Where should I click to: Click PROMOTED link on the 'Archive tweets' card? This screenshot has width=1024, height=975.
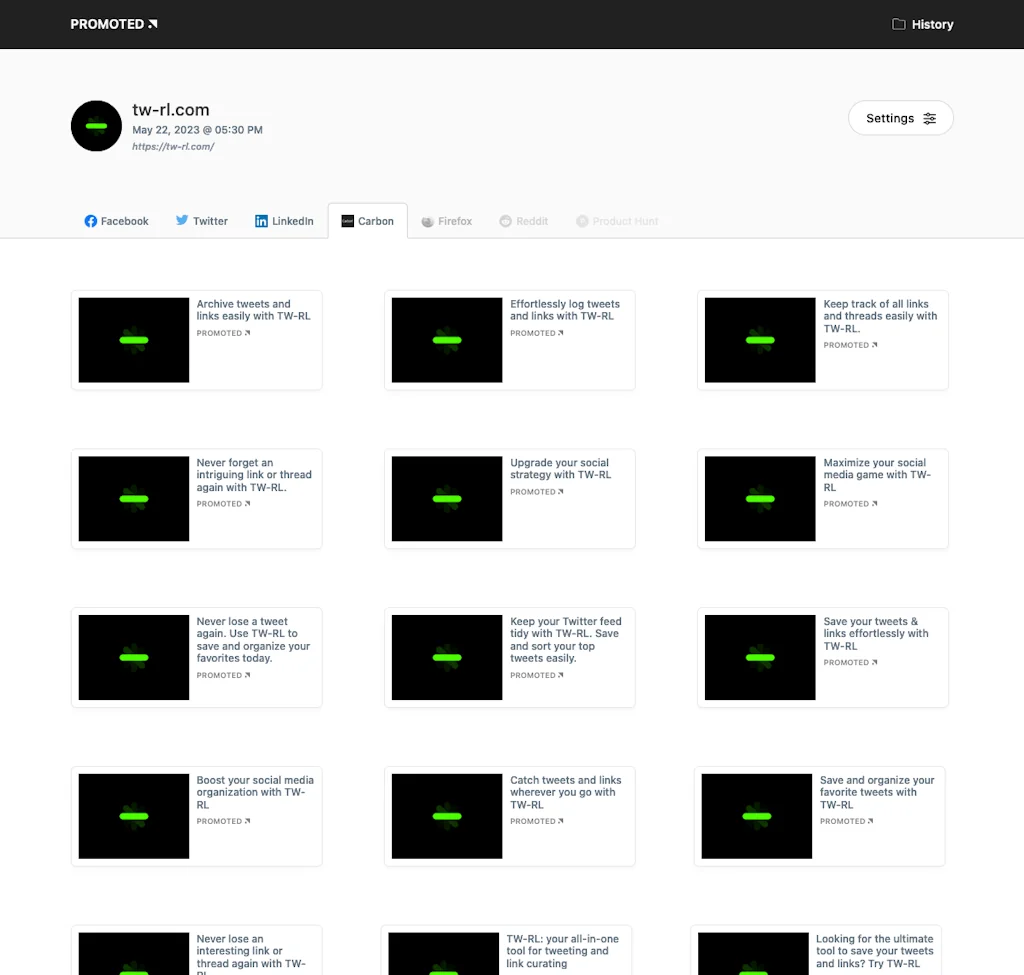tap(222, 332)
